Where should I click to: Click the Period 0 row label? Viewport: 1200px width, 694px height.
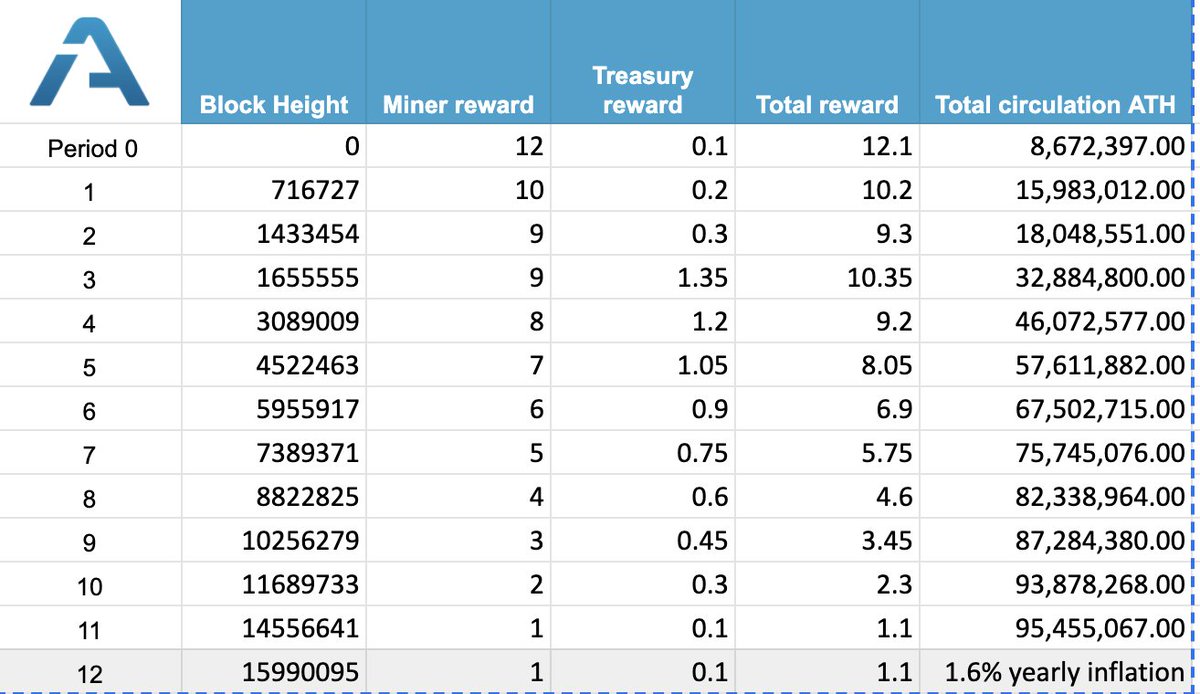(91, 148)
